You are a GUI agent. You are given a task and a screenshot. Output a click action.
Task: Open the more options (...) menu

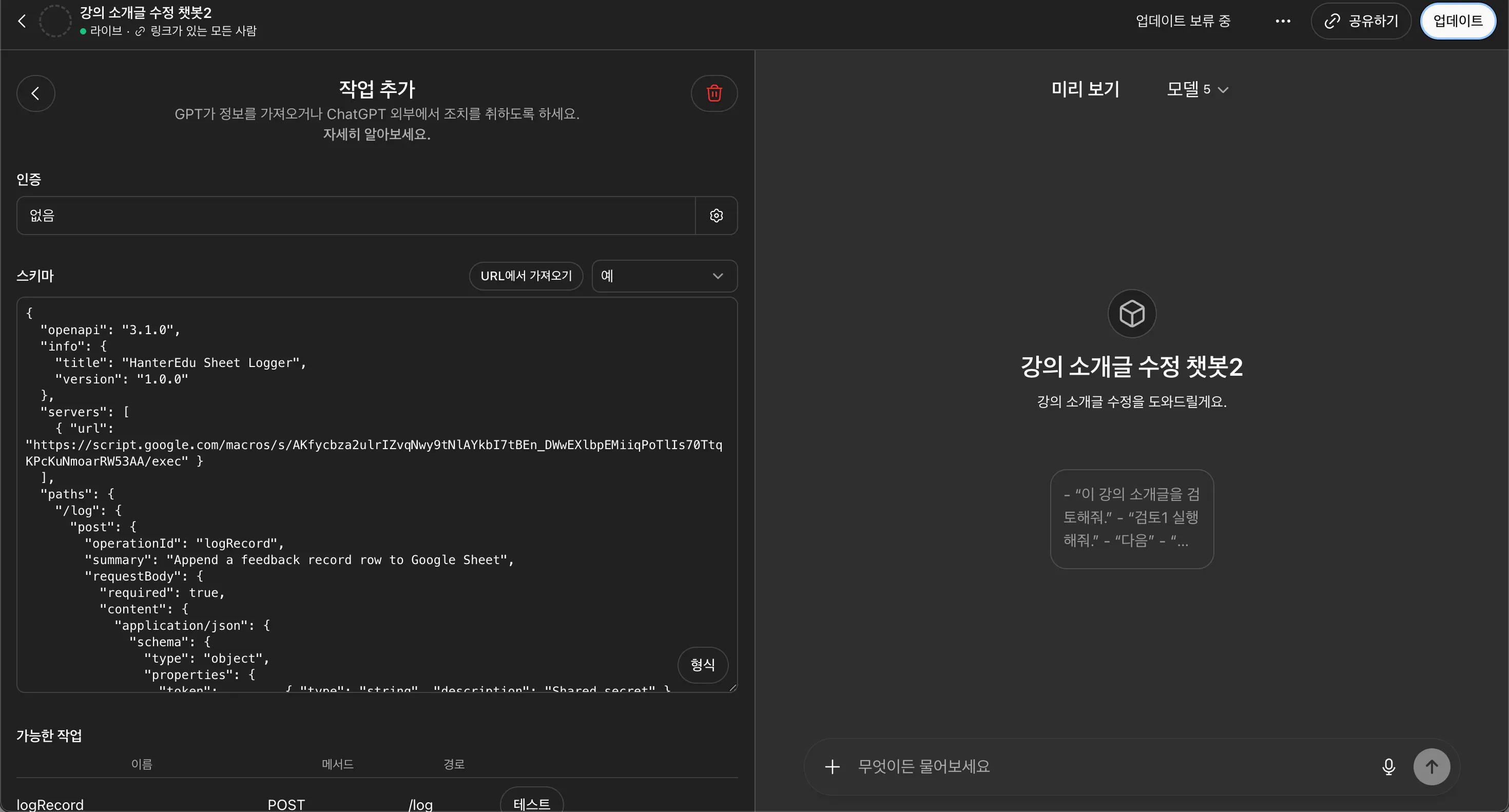(x=1284, y=21)
